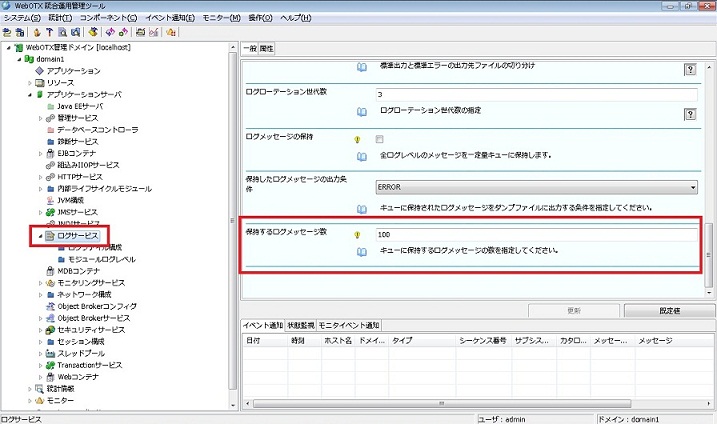Expand the EJBコンテナ tree node

pos(40,154)
